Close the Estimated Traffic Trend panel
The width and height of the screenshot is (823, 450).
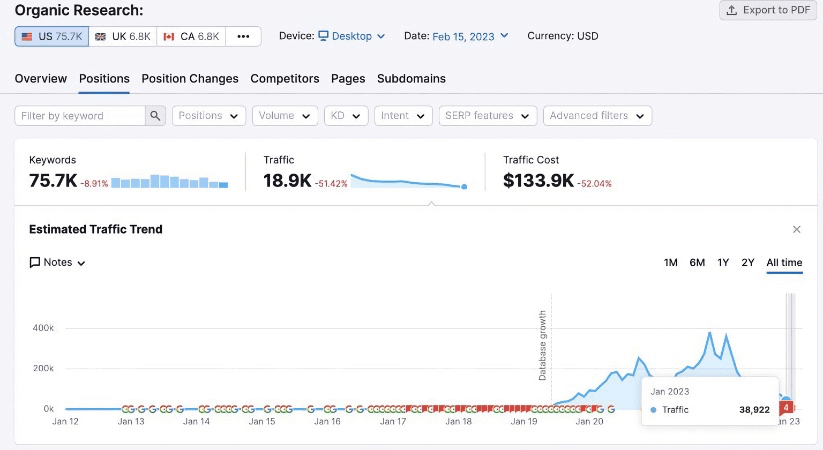pos(796,230)
